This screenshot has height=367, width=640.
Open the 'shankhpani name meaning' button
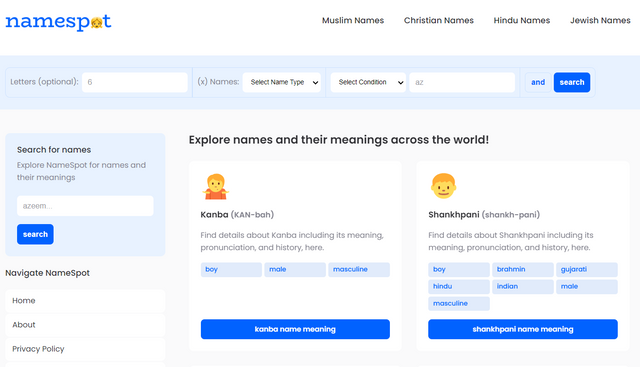click(523, 329)
